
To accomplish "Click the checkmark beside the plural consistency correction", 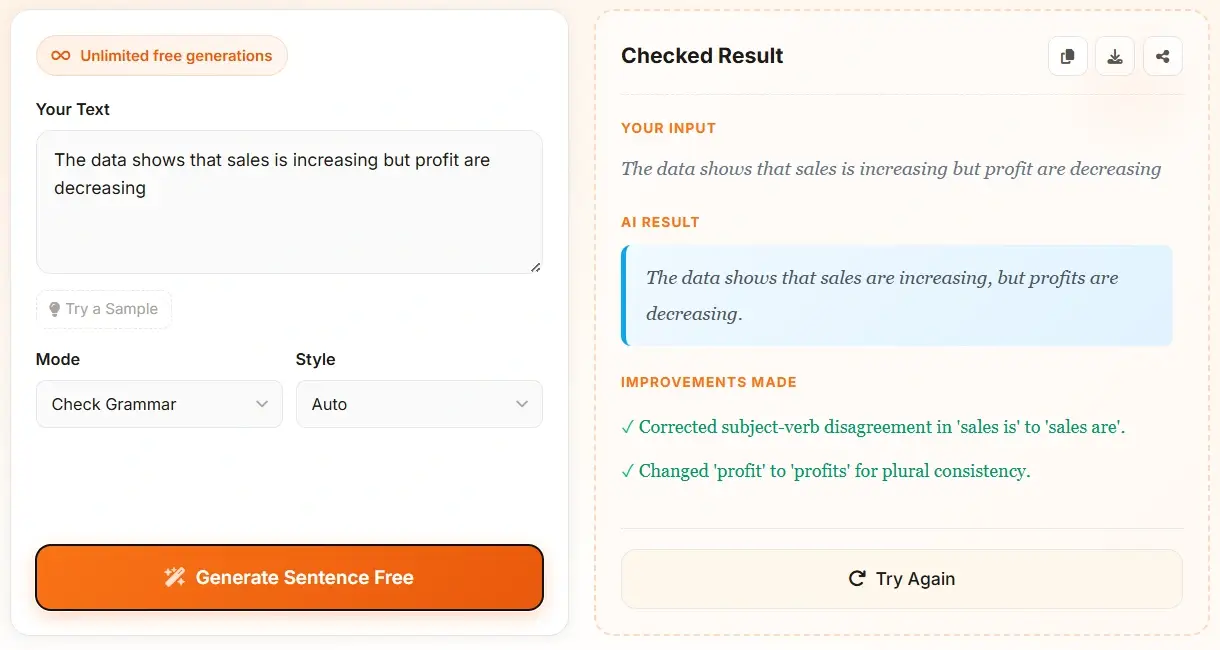I will (629, 470).
